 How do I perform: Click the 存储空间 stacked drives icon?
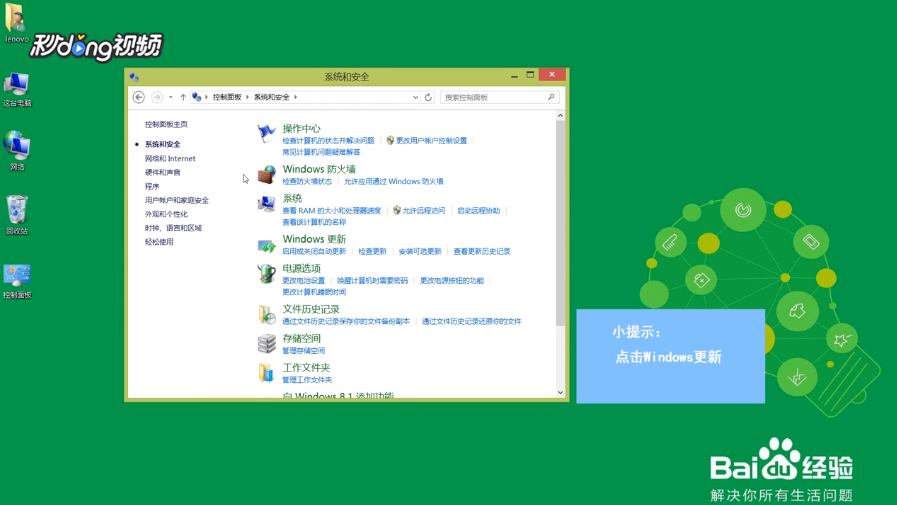[x=266, y=344]
